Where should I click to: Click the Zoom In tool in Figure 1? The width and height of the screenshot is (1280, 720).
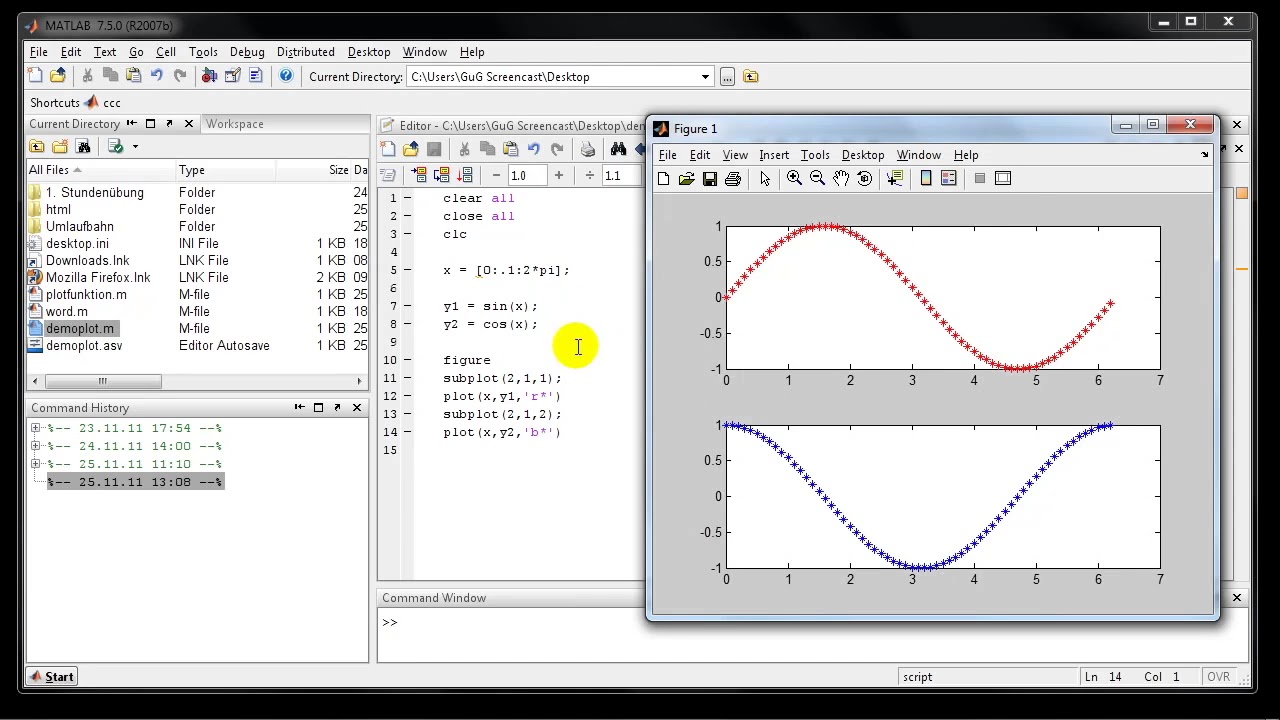(794, 178)
